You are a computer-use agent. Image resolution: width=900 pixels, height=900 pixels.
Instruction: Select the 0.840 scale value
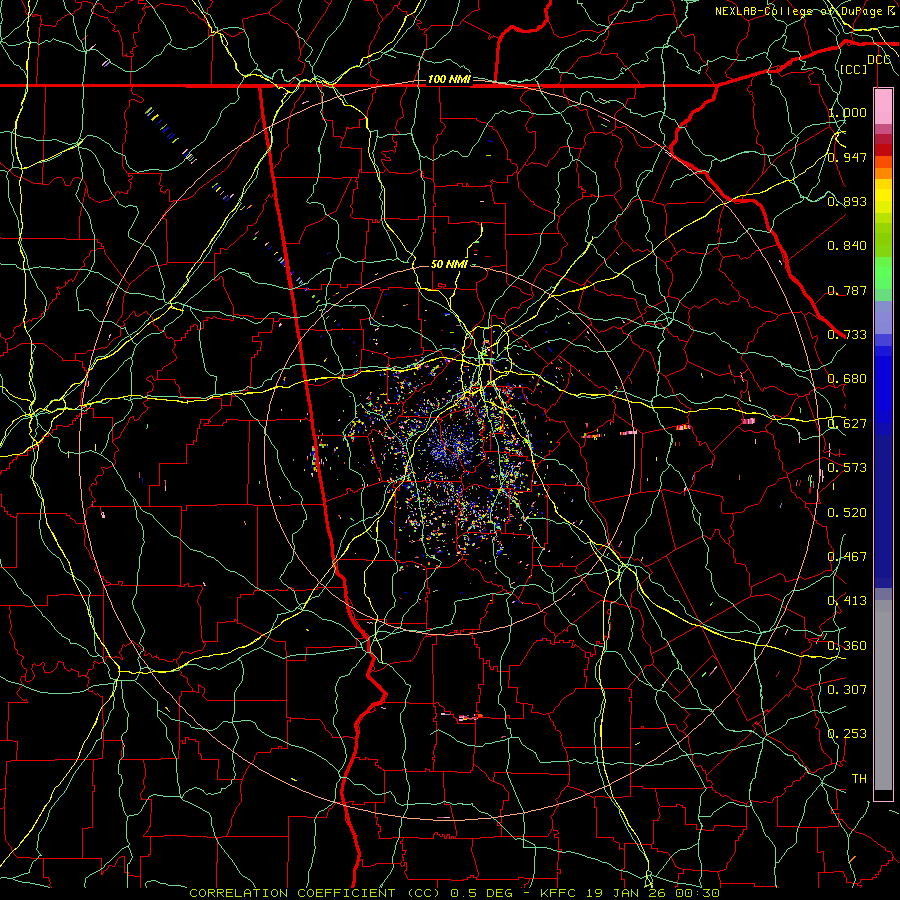pos(847,246)
